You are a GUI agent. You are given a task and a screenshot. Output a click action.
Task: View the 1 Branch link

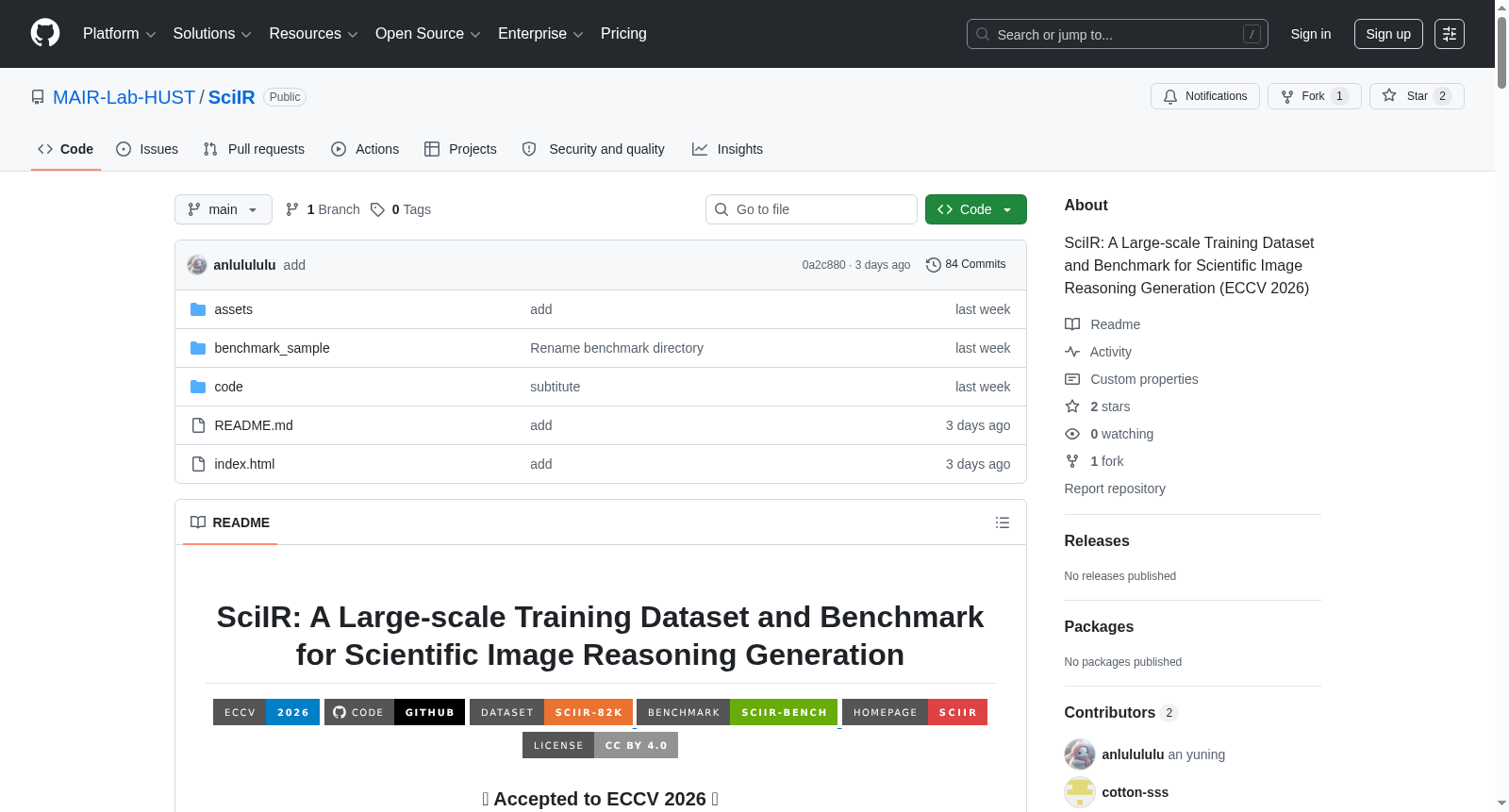323,209
